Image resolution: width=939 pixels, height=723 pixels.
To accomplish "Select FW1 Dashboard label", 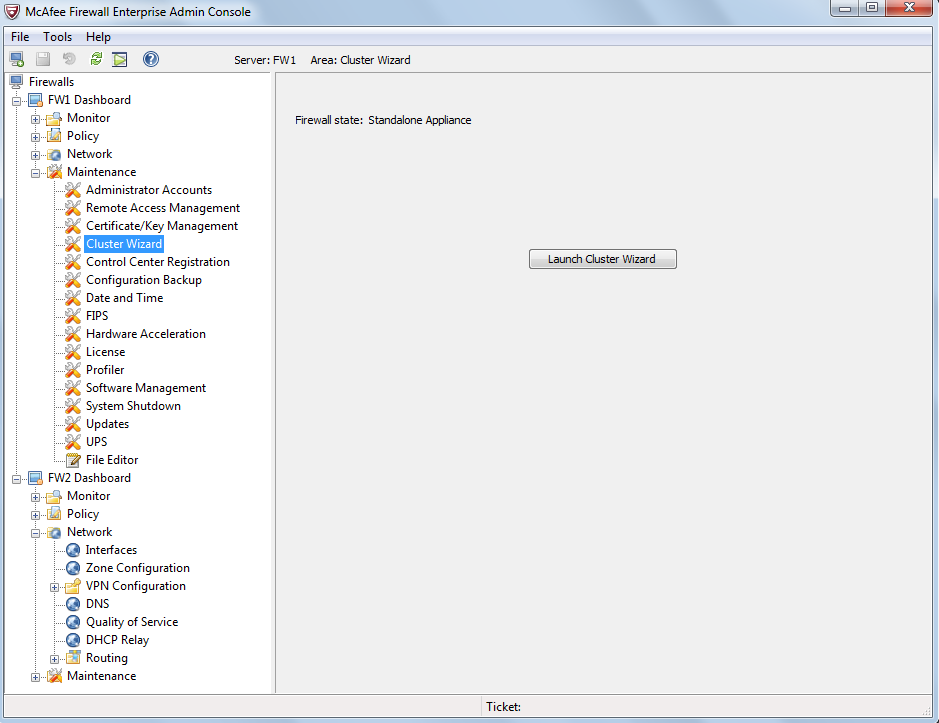I will [x=89, y=99].
